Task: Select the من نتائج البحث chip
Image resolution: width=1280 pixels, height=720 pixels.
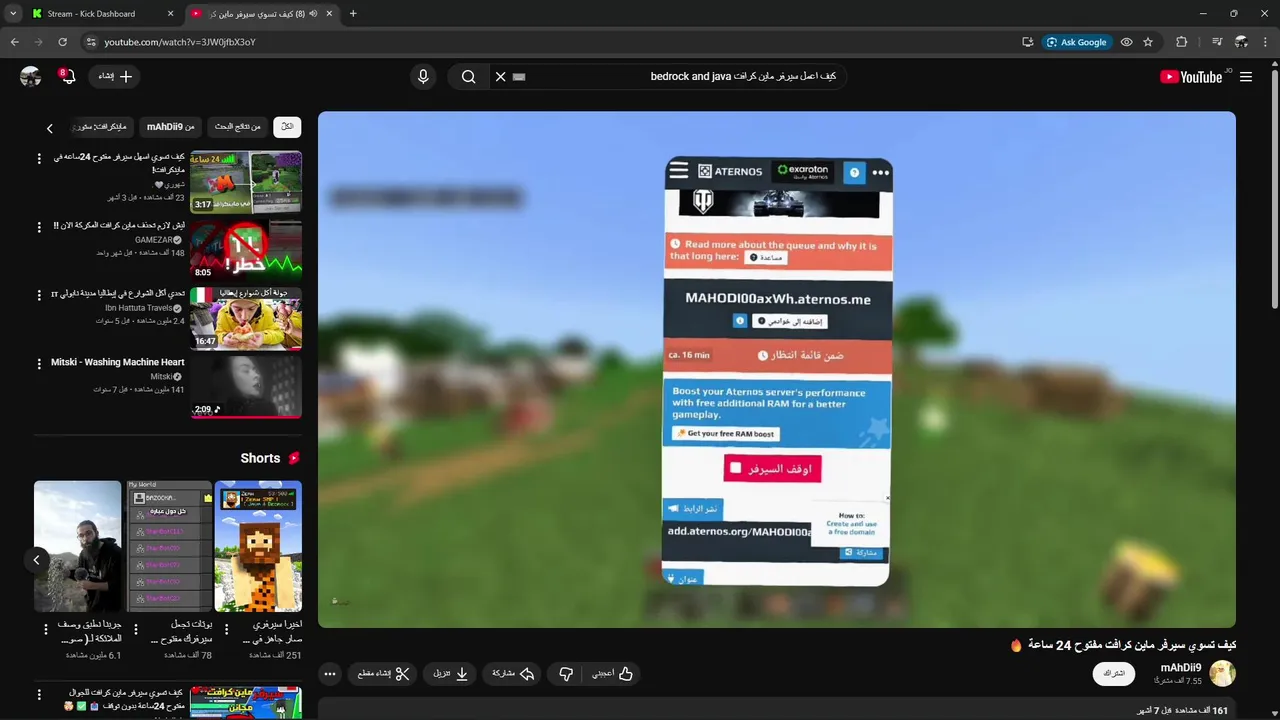Action: point(238,127)
